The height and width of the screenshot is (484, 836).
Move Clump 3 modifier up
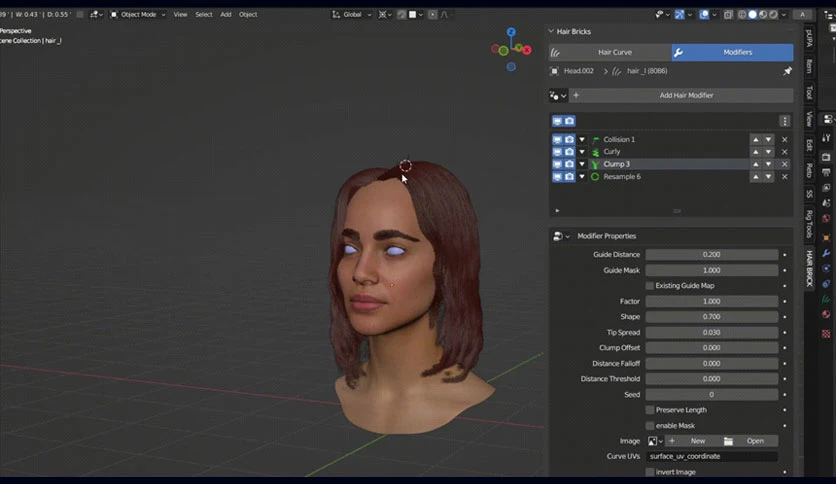755,164
